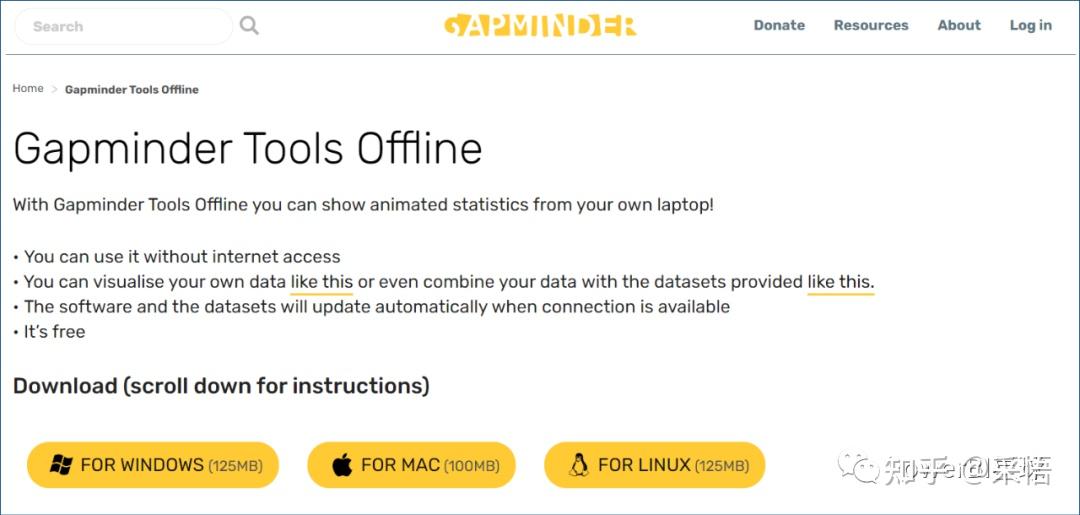Click the Download instructions heading
The height and width of the screenshot is (515, 1080).
click(x=221, y=385)
